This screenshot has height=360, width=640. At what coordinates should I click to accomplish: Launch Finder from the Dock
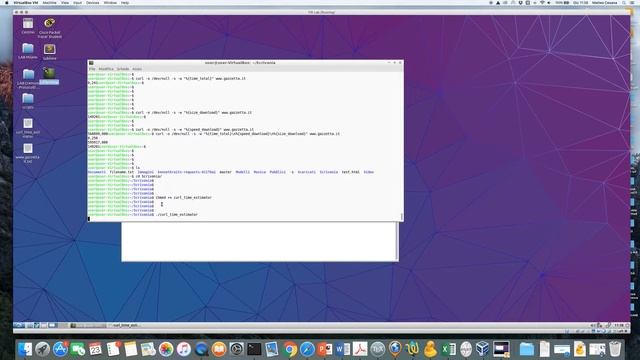(25, 349)
